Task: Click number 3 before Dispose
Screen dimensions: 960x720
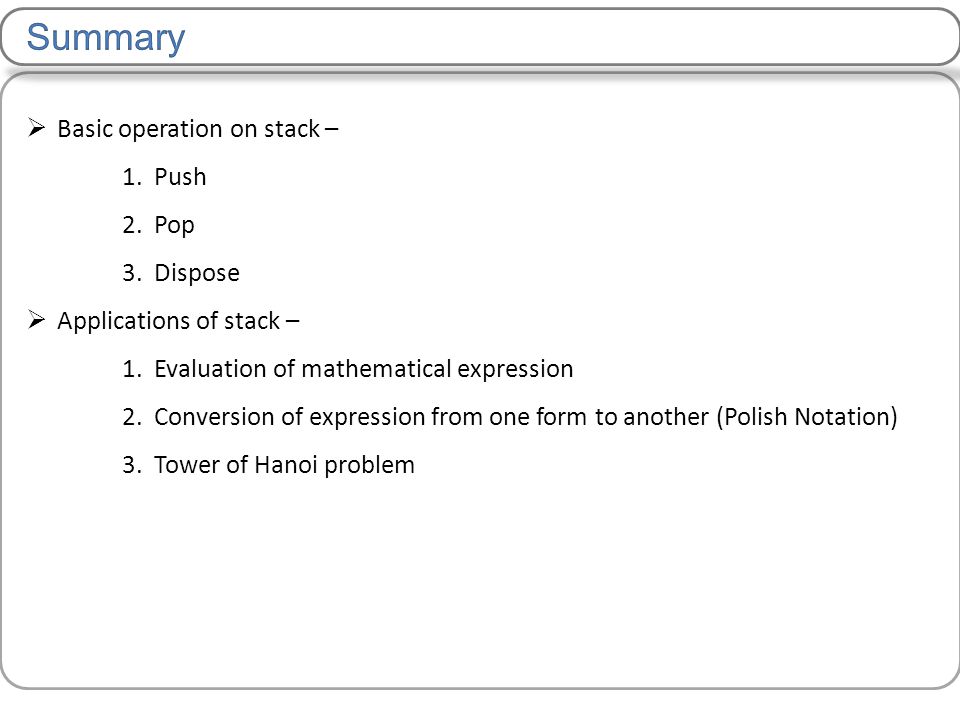Action: (132, 272)
